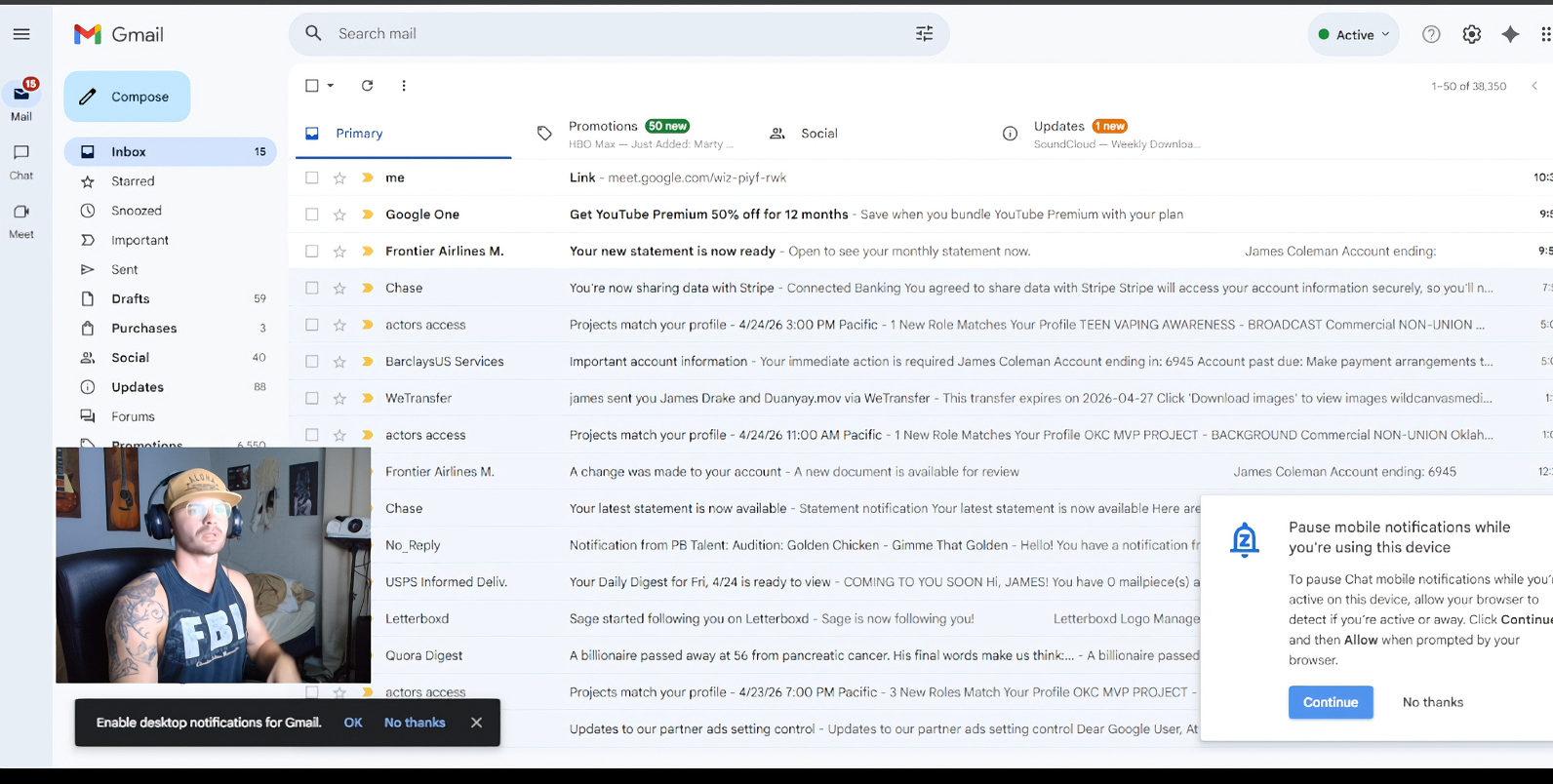
Task: Launch the Gemini sparkle icon
Action: point(1510,34)
